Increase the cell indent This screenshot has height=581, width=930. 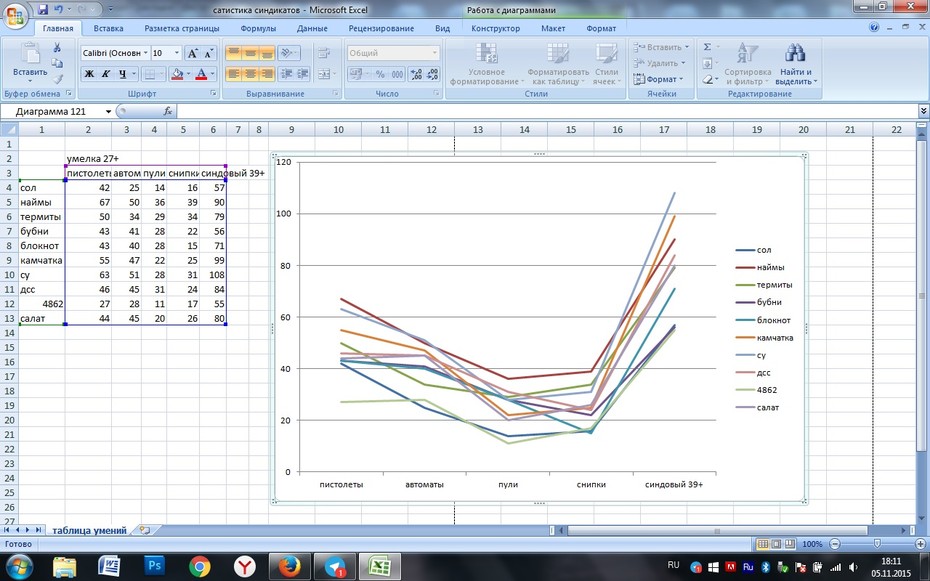(x=303, y=74)
